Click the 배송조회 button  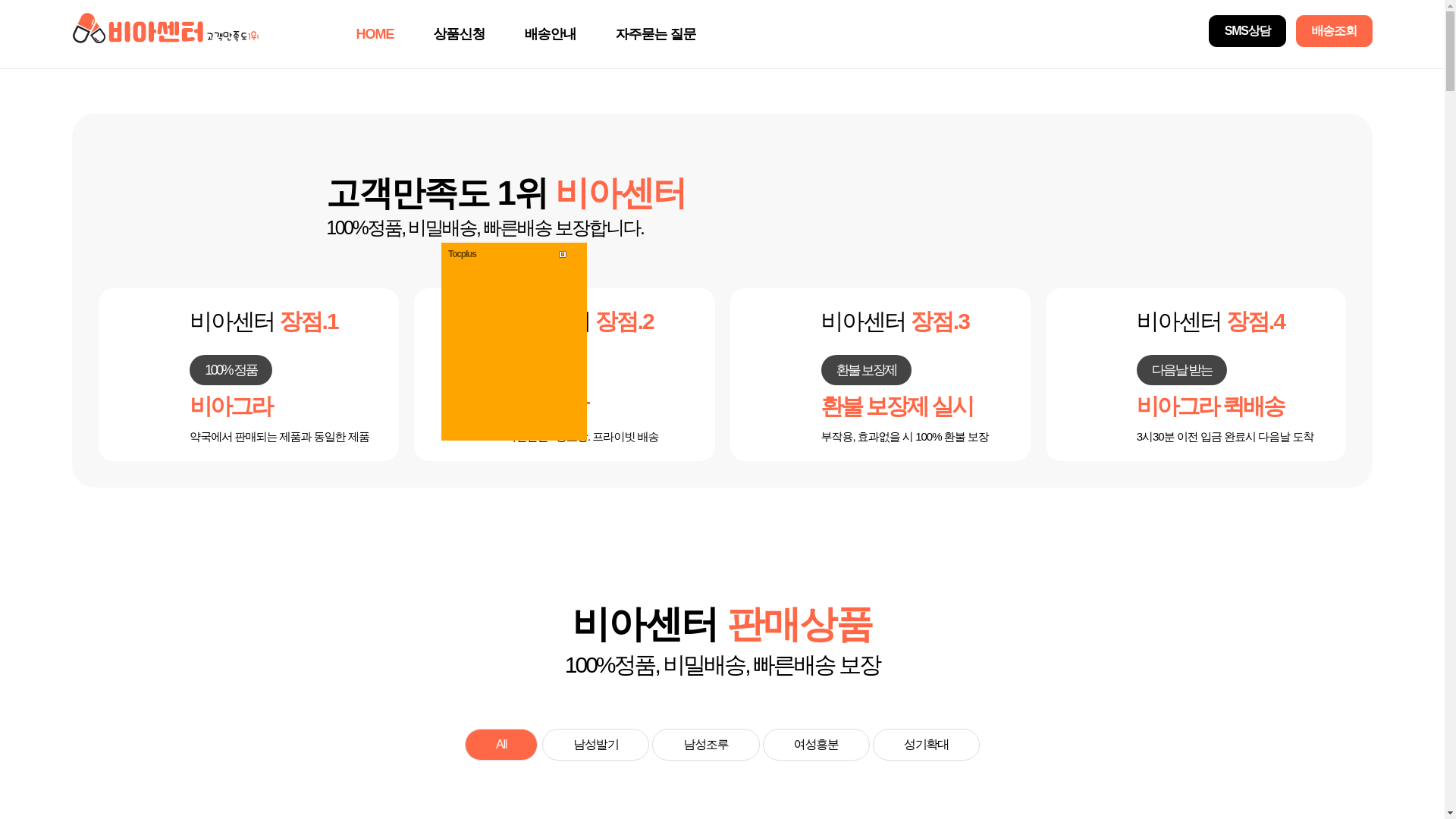coord(1334,31)
